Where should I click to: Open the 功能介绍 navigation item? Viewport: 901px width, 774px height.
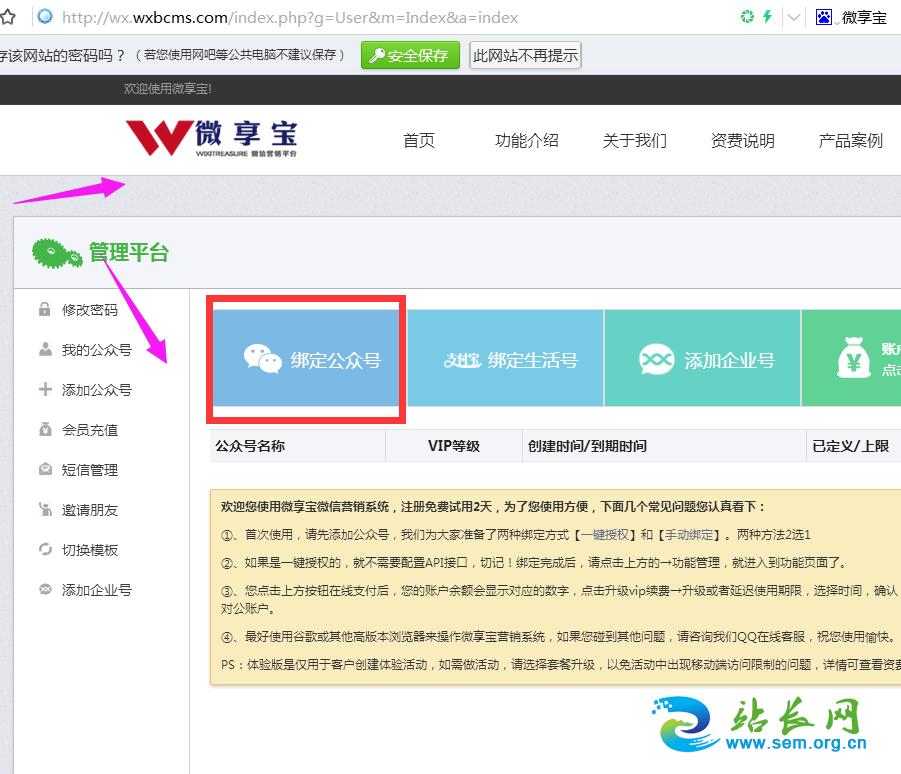point(527,140)
